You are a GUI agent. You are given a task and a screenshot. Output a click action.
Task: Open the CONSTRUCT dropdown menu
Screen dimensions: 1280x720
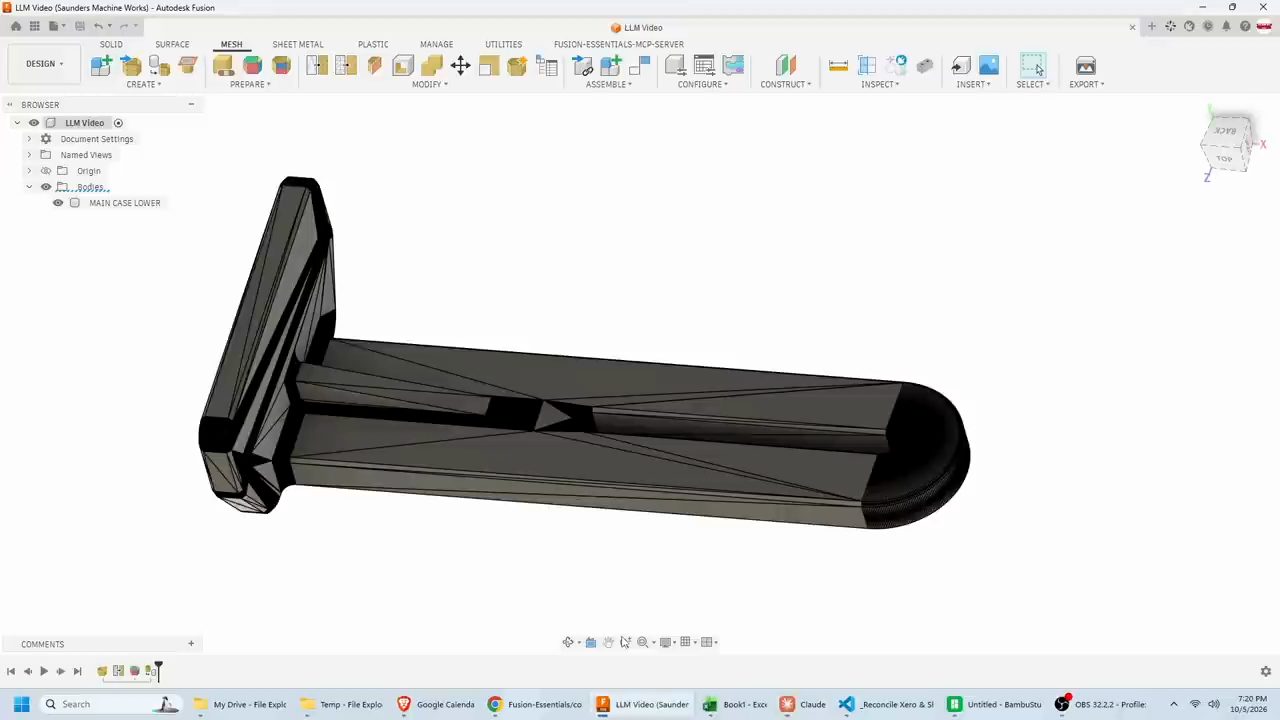(786, 84)
